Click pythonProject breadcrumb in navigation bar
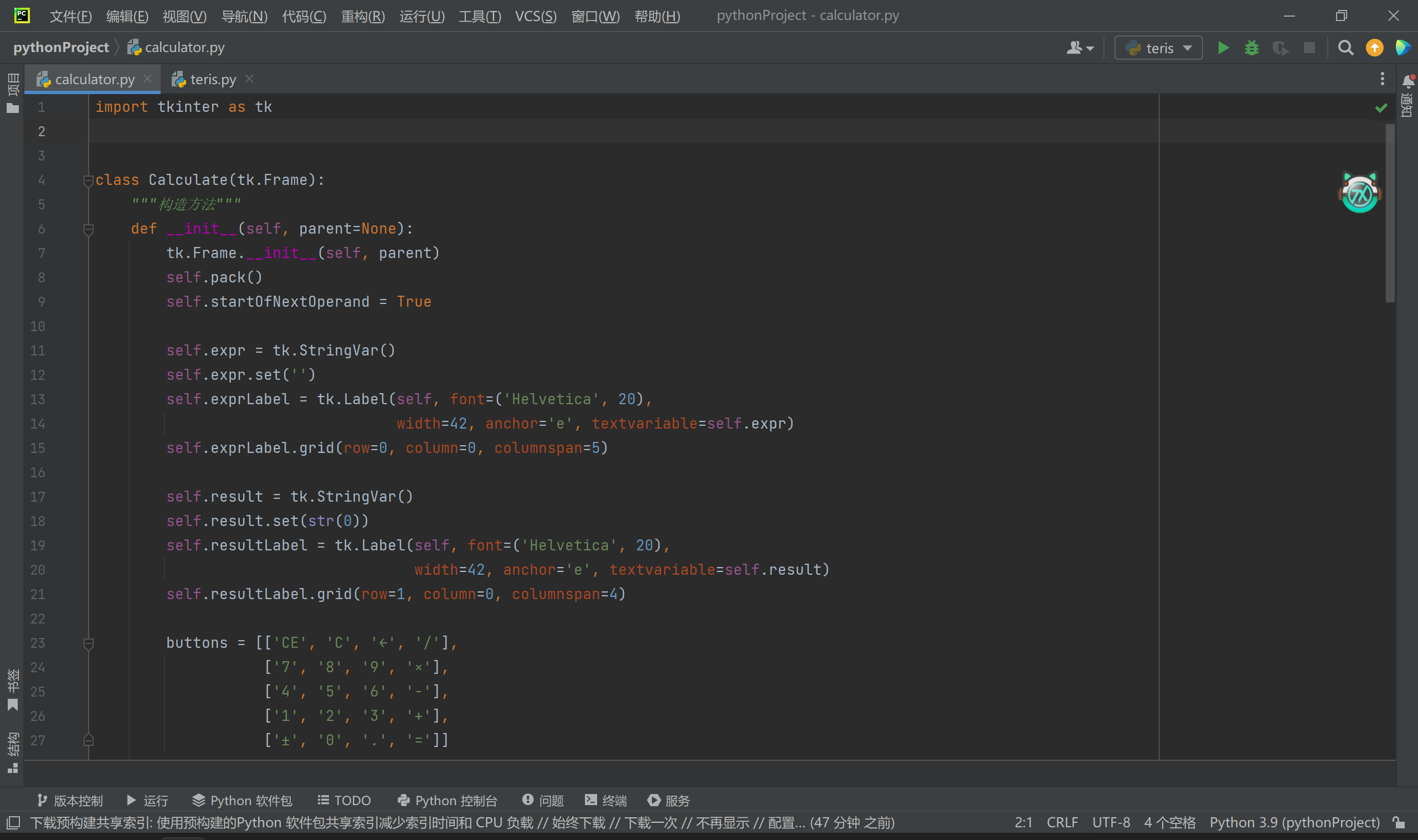 [61, 48]
